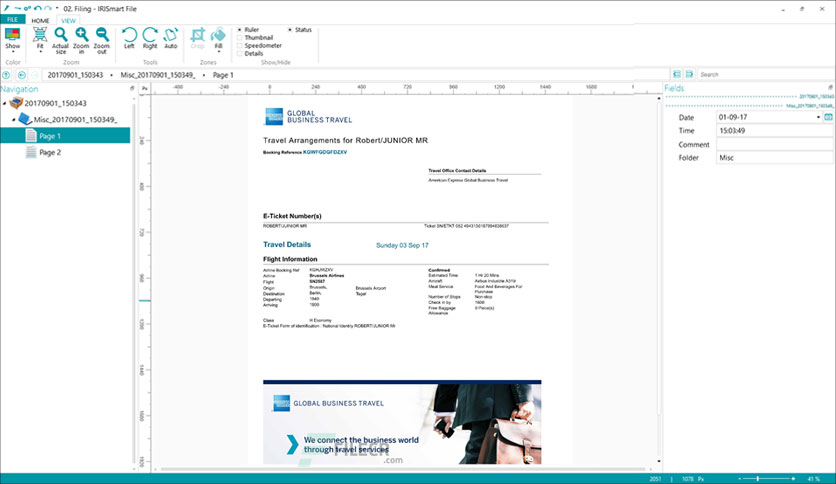Click the Misc_20170901_150349_ link in Fields
The width and height of the screenshot is (836, 484).
coord(810,106)
